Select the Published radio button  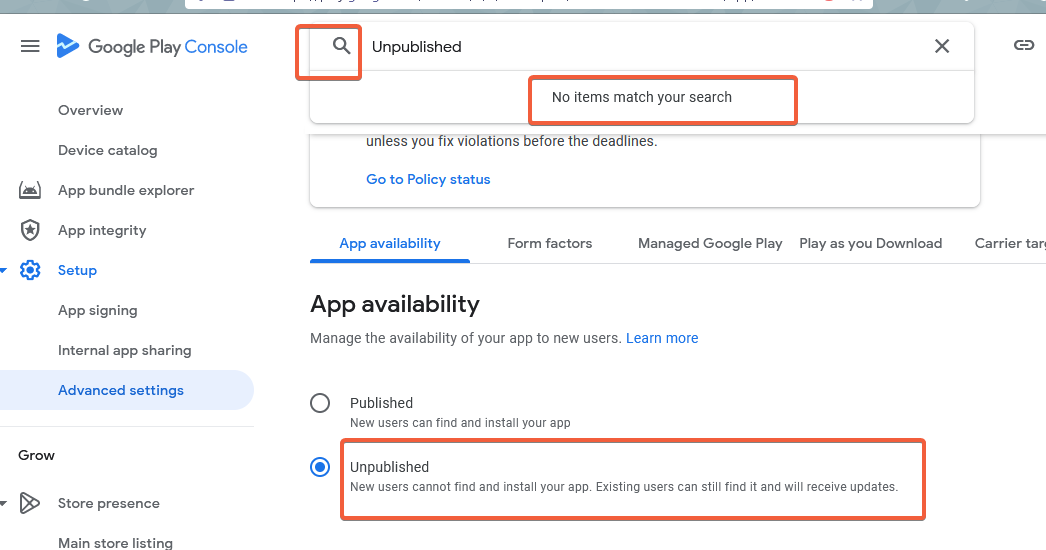(320, 403)
